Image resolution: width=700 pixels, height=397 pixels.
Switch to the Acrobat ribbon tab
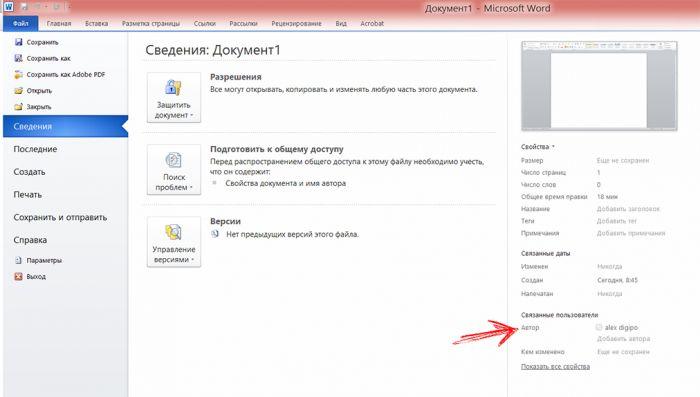tap(372, 24)
